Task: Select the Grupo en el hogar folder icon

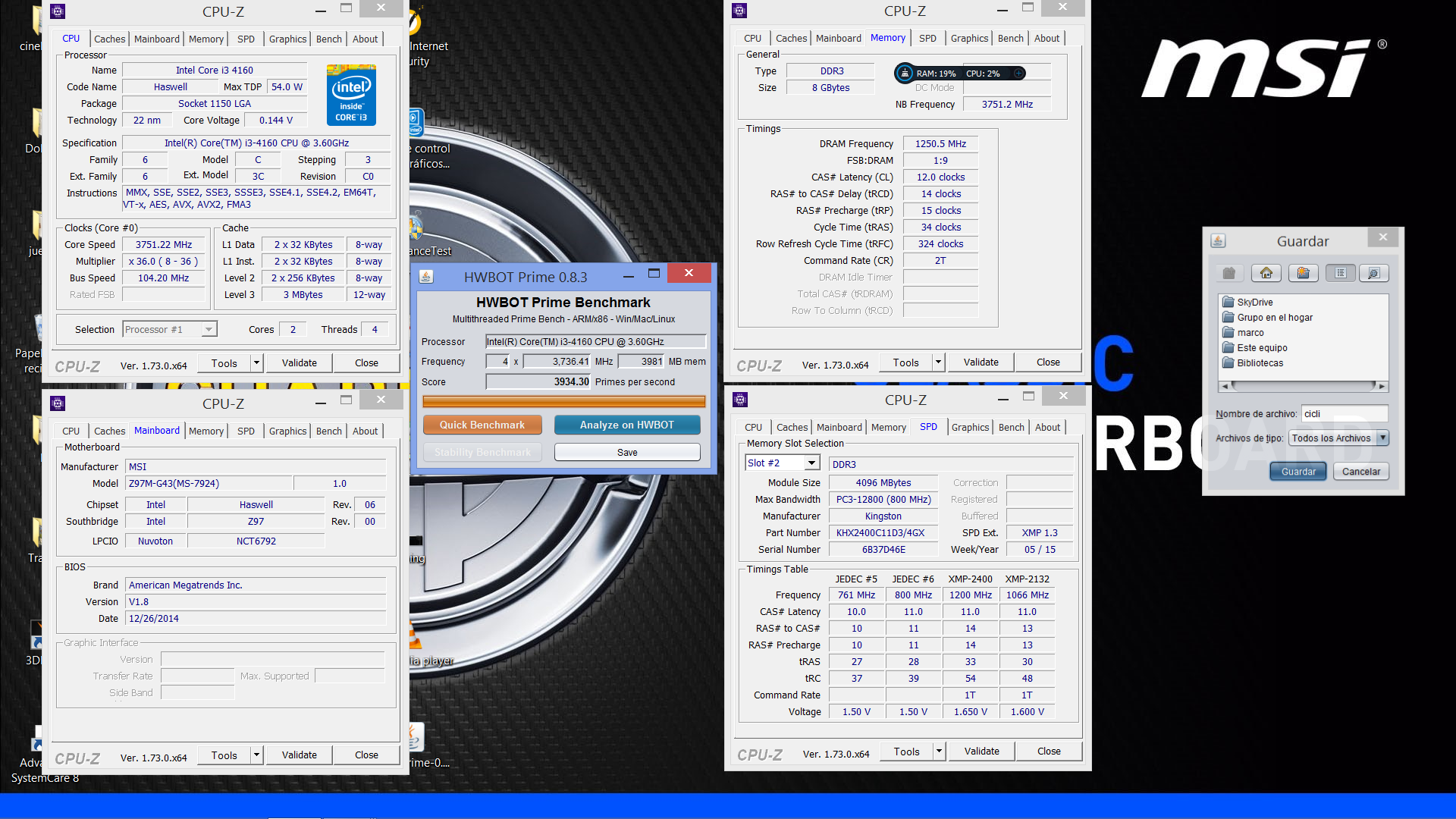Action: pos(1228,317)
